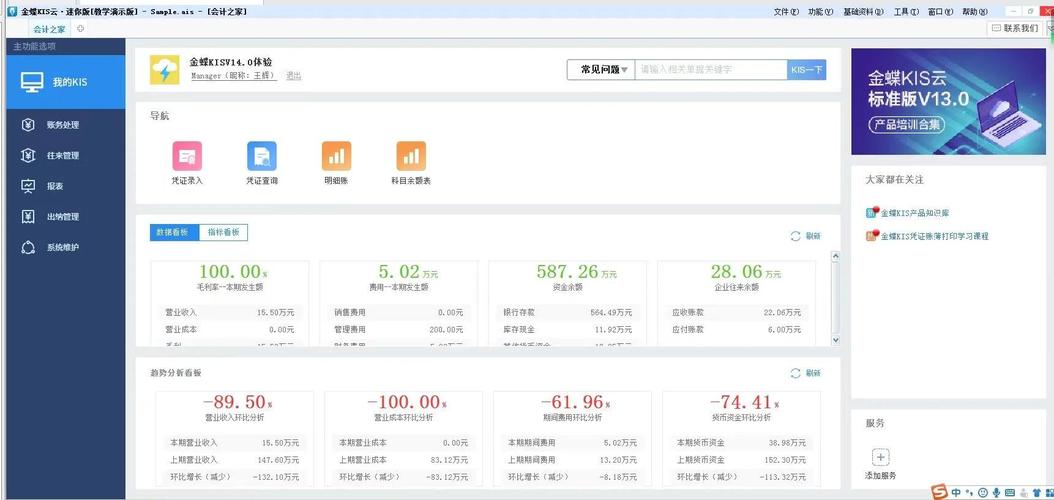Select the 指标看板 tab
Viewport: 1054px width, 500px height.
pos(224,233)
